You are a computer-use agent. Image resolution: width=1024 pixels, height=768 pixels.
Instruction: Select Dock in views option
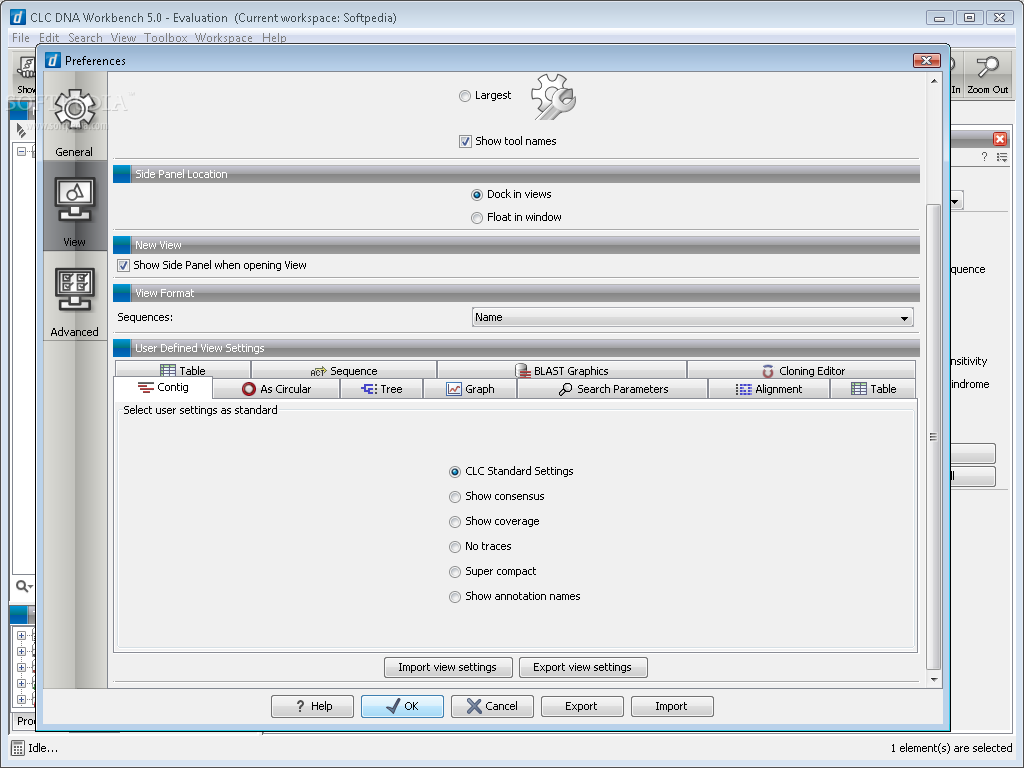[x=477, y=195]
